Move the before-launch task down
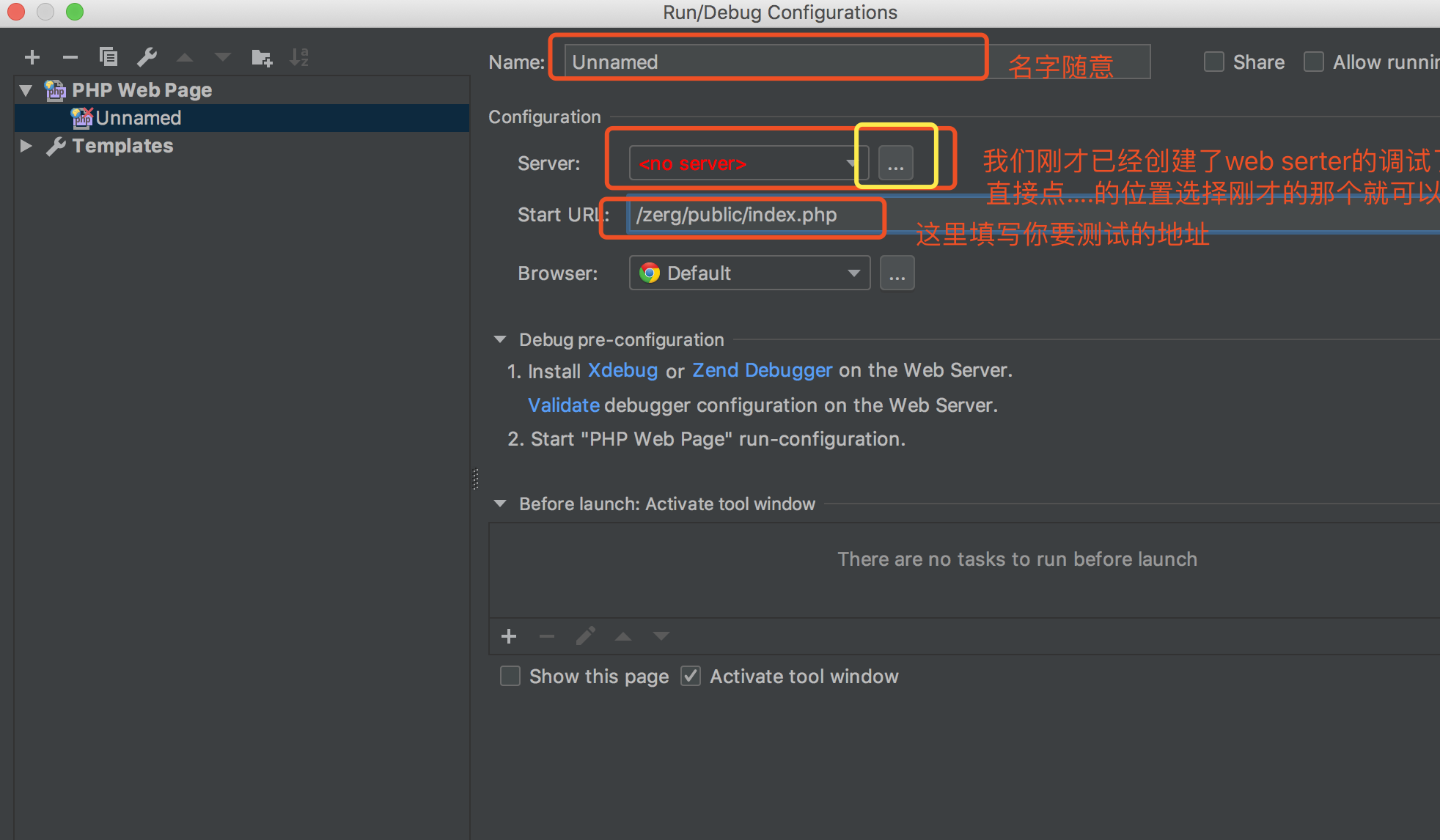Screen dimensions: 1440x840 coord(661,636)
